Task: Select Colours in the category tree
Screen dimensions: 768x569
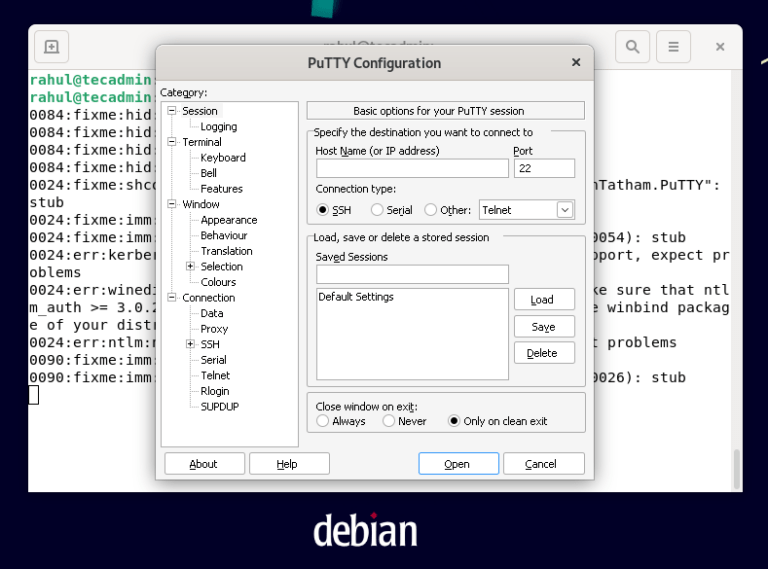Action: pyautogui.click(x=218, y=282)
